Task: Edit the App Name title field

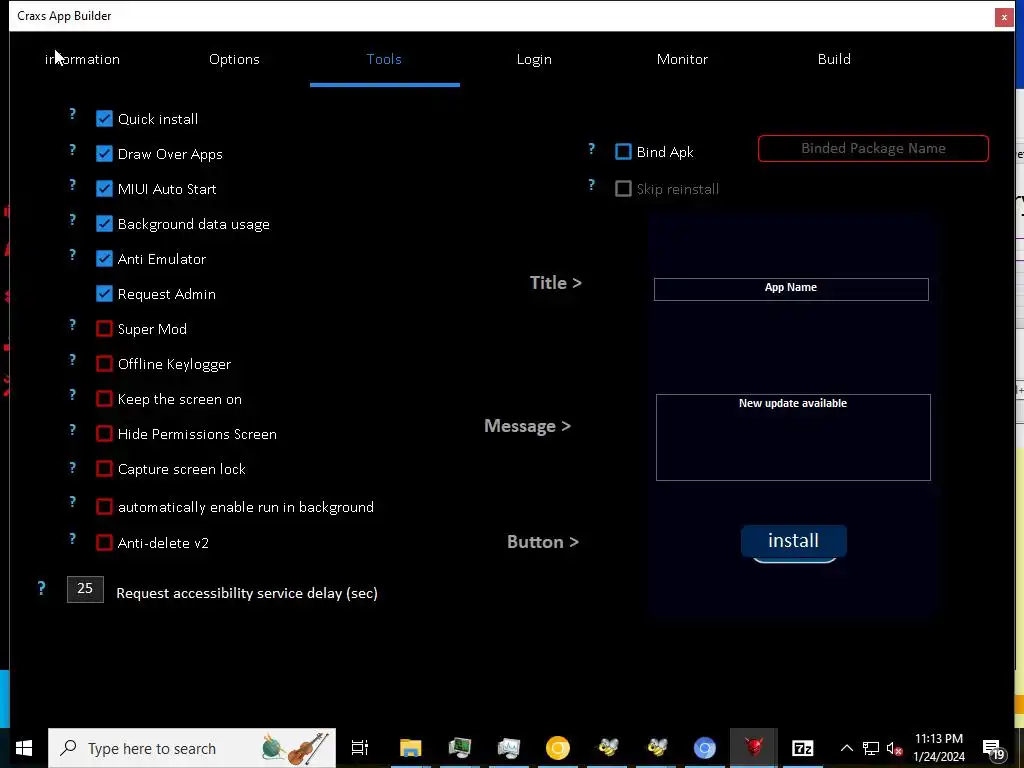Action: coord(791,289)
